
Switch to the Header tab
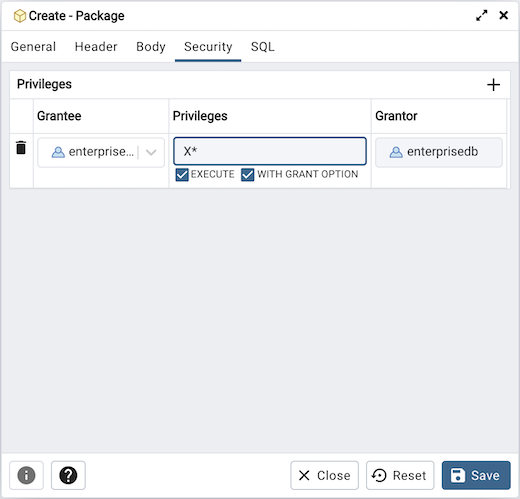point(96,47)
